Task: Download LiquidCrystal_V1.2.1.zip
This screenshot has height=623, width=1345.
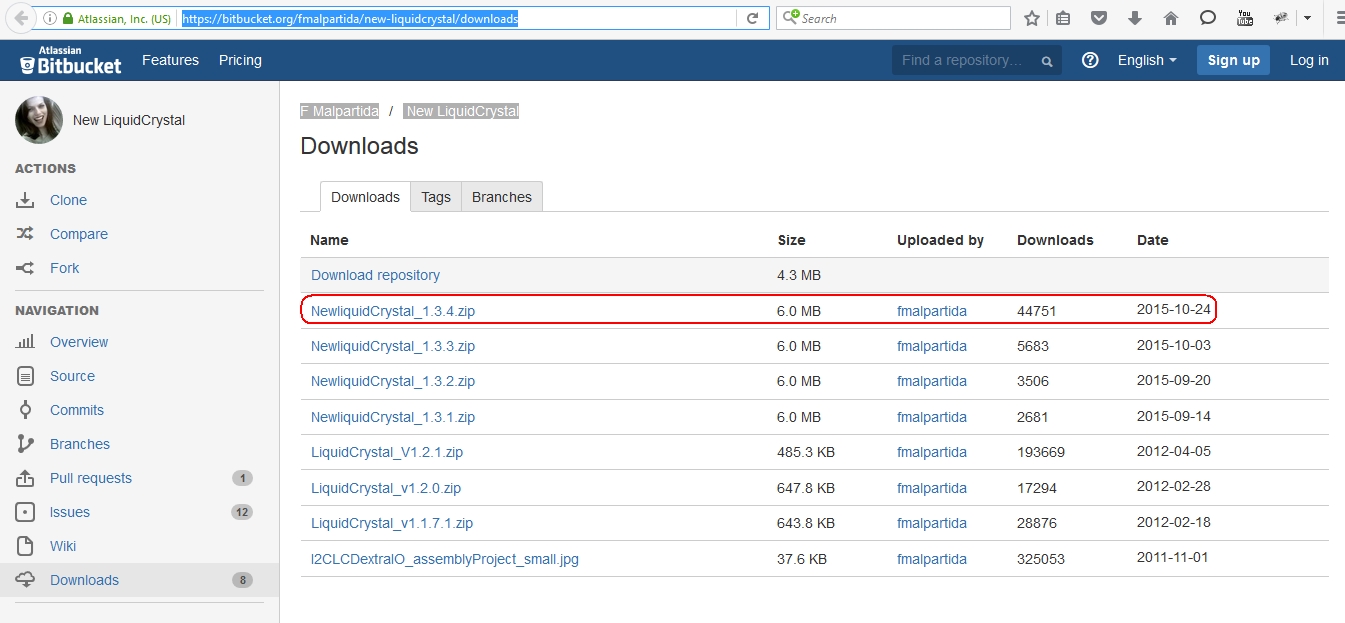Action: (x=387, y=452)
